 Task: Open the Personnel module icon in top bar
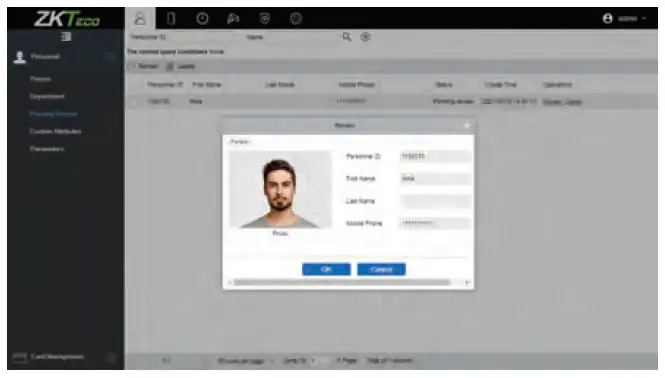140,18
